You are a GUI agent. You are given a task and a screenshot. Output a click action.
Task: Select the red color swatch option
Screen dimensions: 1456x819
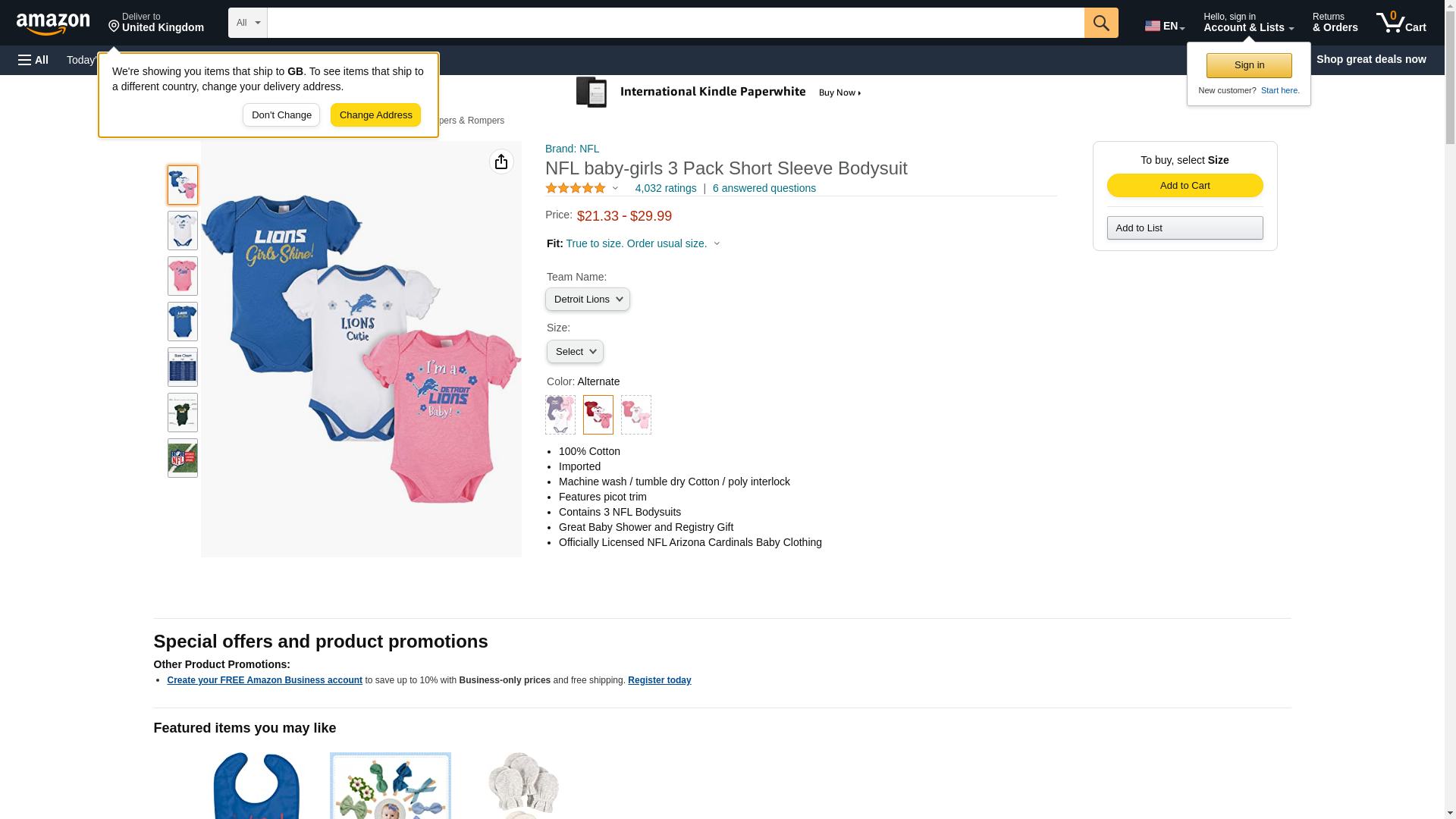click(x=598, y=415)
